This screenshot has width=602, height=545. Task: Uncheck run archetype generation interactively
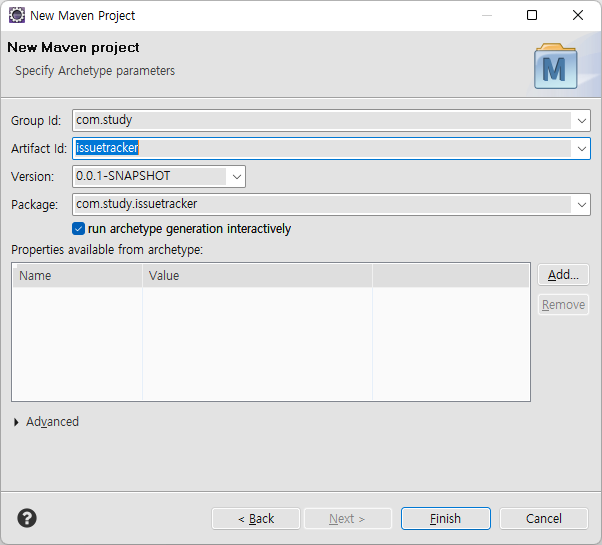click(x=78, y=229)
